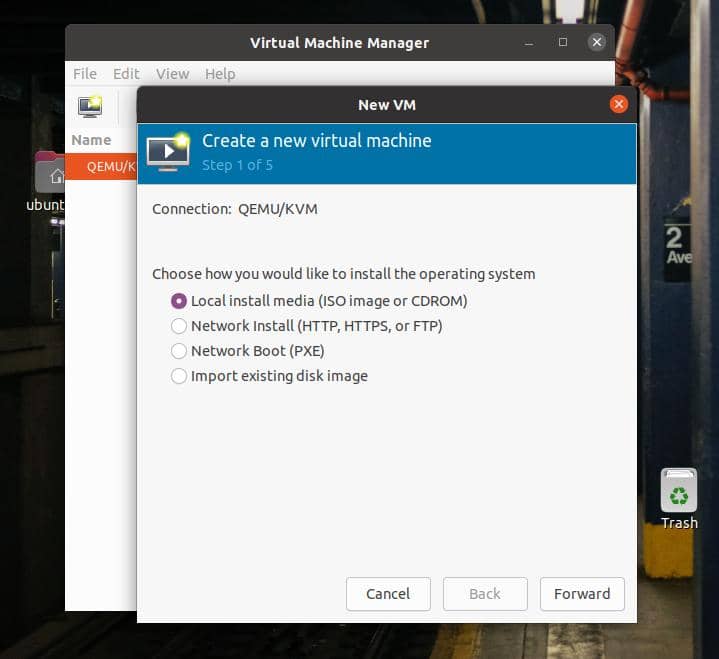
Task: Pick Import existing disk image option
Action: pyautogui.click(x=179, y=376)
